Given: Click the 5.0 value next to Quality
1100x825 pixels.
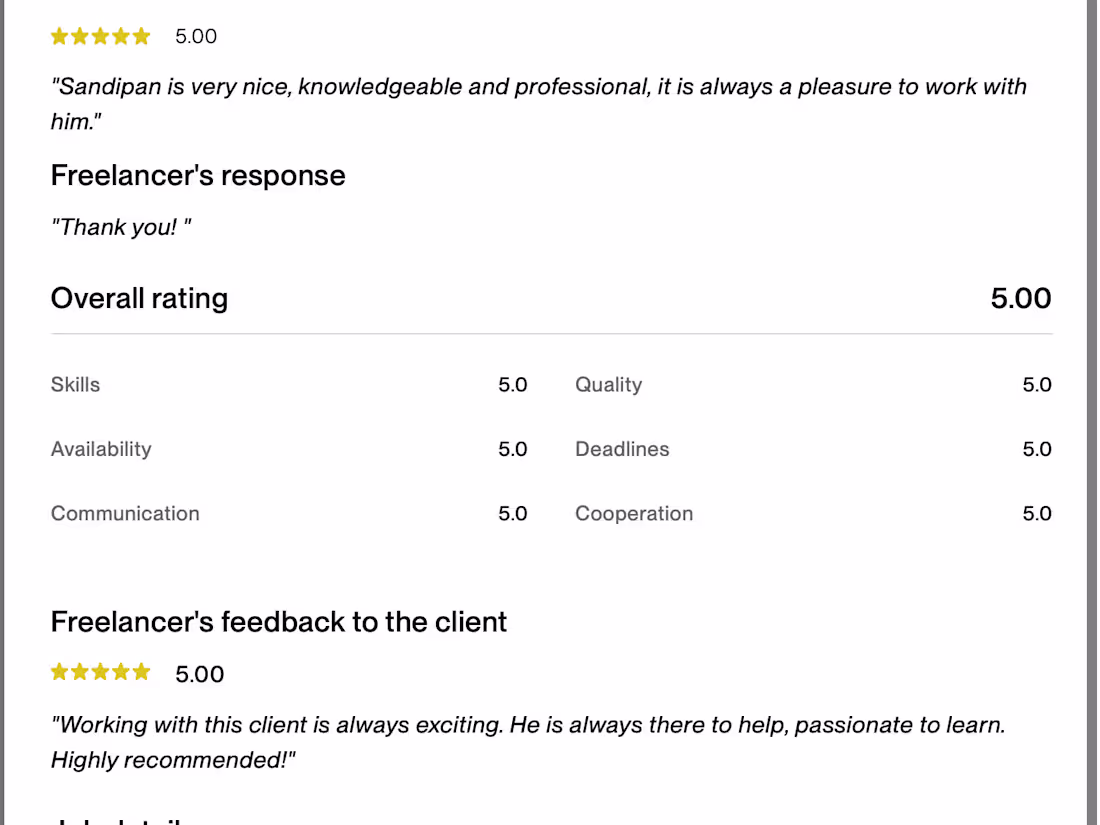Looking at the screenshot, I should (x=1036, y=385).
